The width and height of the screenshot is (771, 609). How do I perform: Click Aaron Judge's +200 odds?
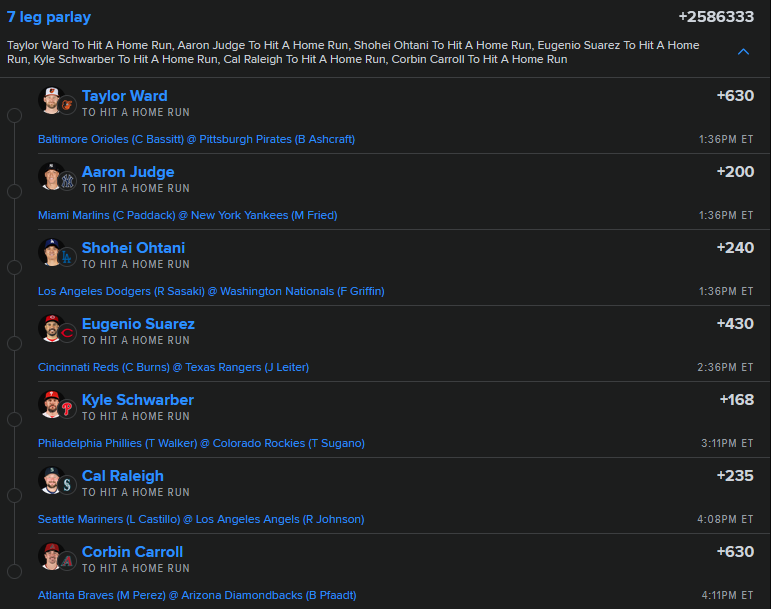point(735,172)
